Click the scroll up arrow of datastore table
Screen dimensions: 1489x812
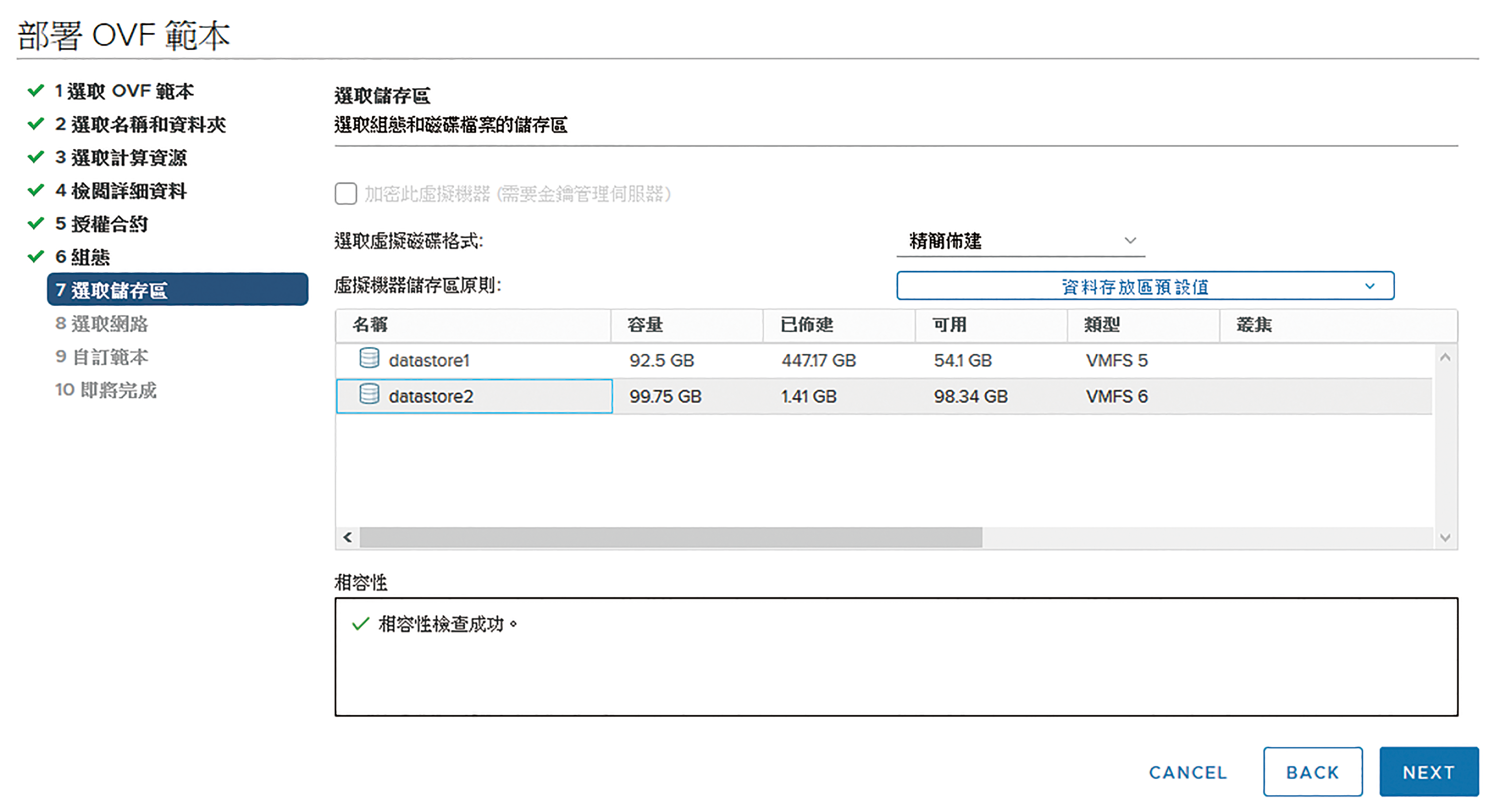(1445, 357)
